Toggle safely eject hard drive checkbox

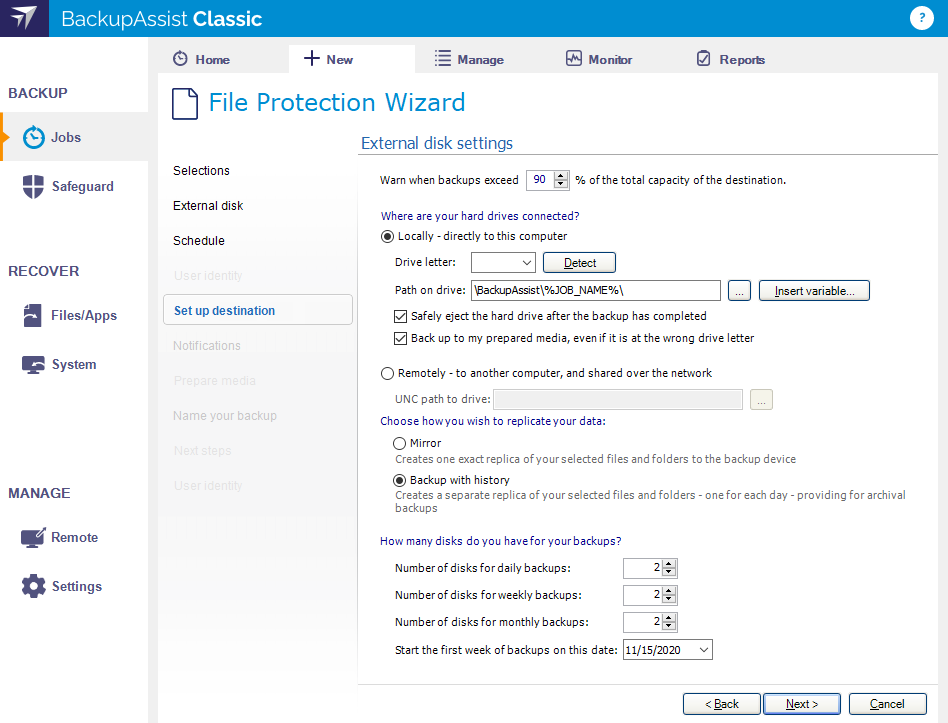(x=400, y=316)
